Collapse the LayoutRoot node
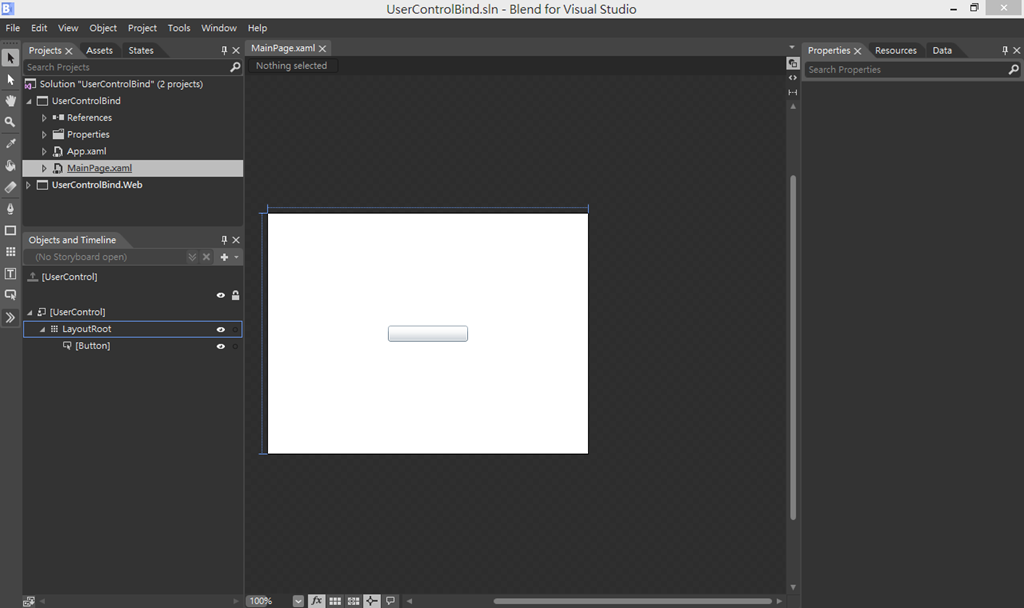Image resolution: width=1024 pixels, height=608 pixels. pos(42,329)
